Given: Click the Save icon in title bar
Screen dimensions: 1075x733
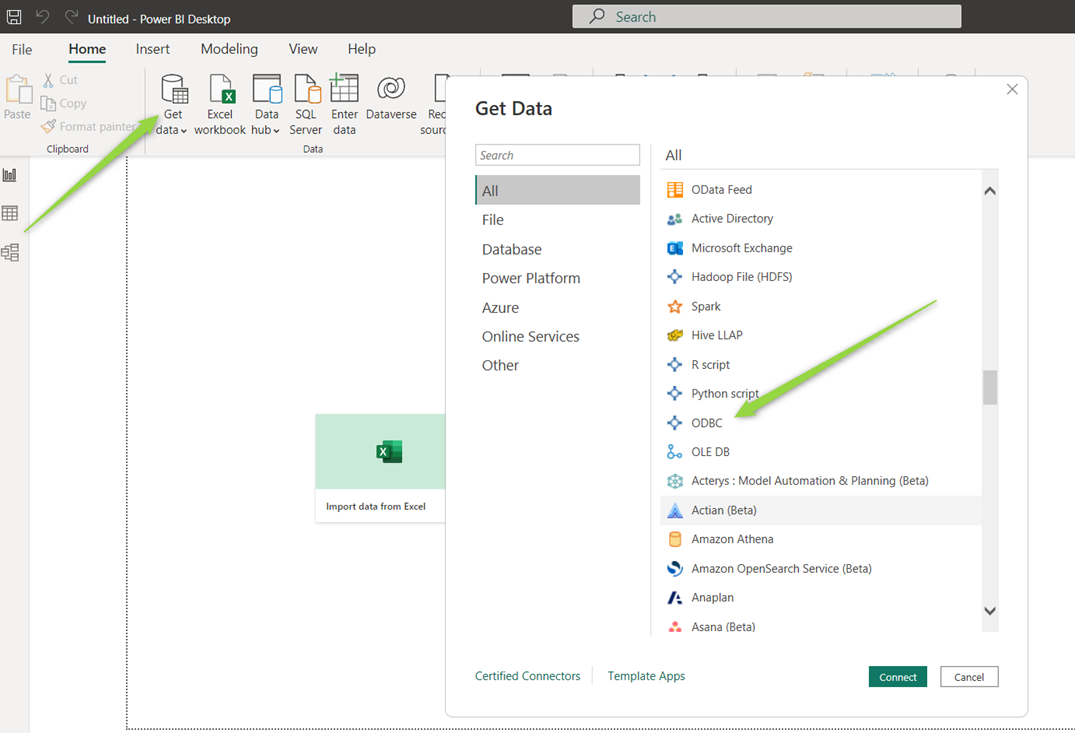Looking at the screenshot, I should click(14, 17).
